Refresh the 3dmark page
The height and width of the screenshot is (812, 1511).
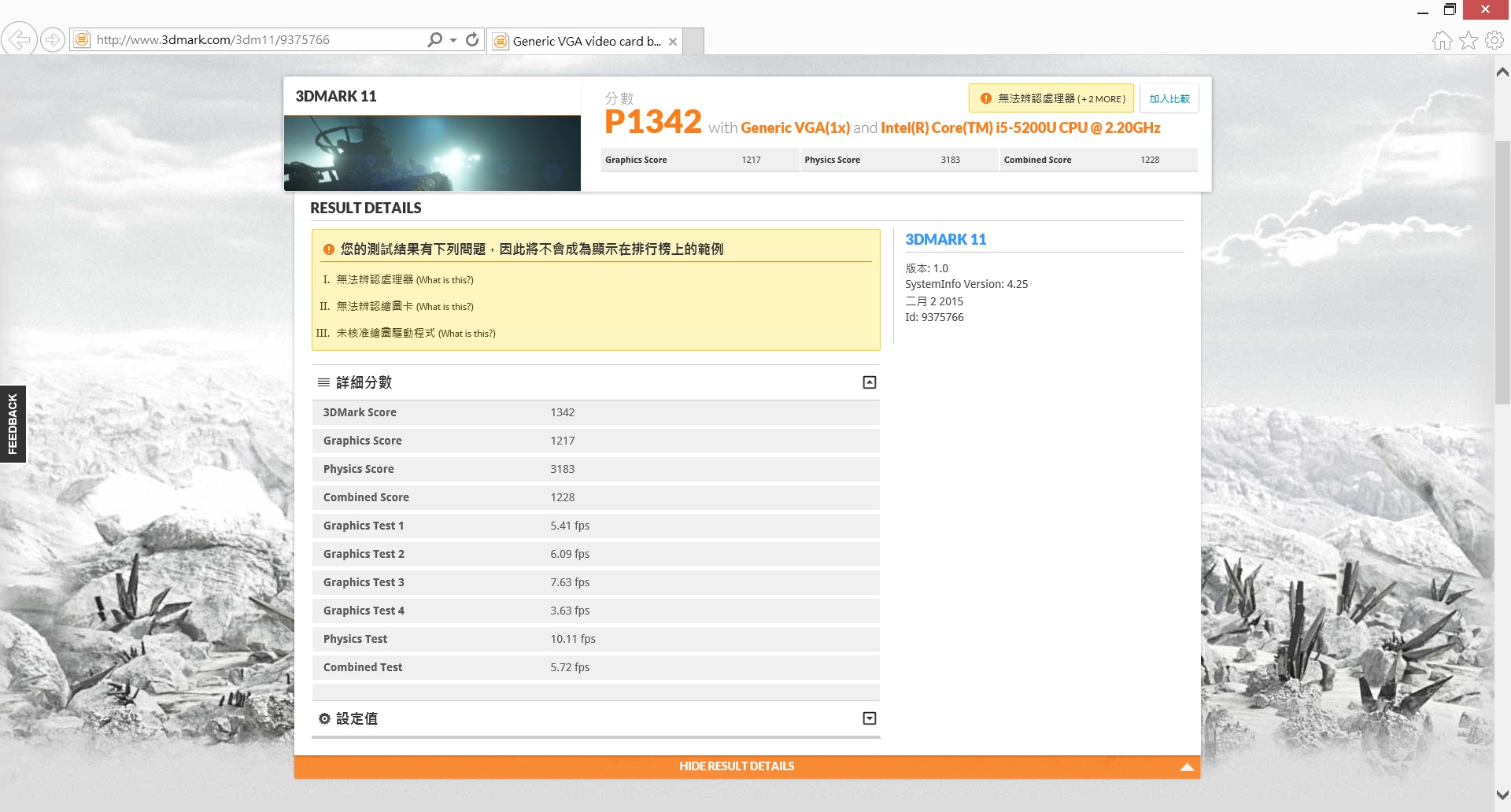tap(472, 39)
